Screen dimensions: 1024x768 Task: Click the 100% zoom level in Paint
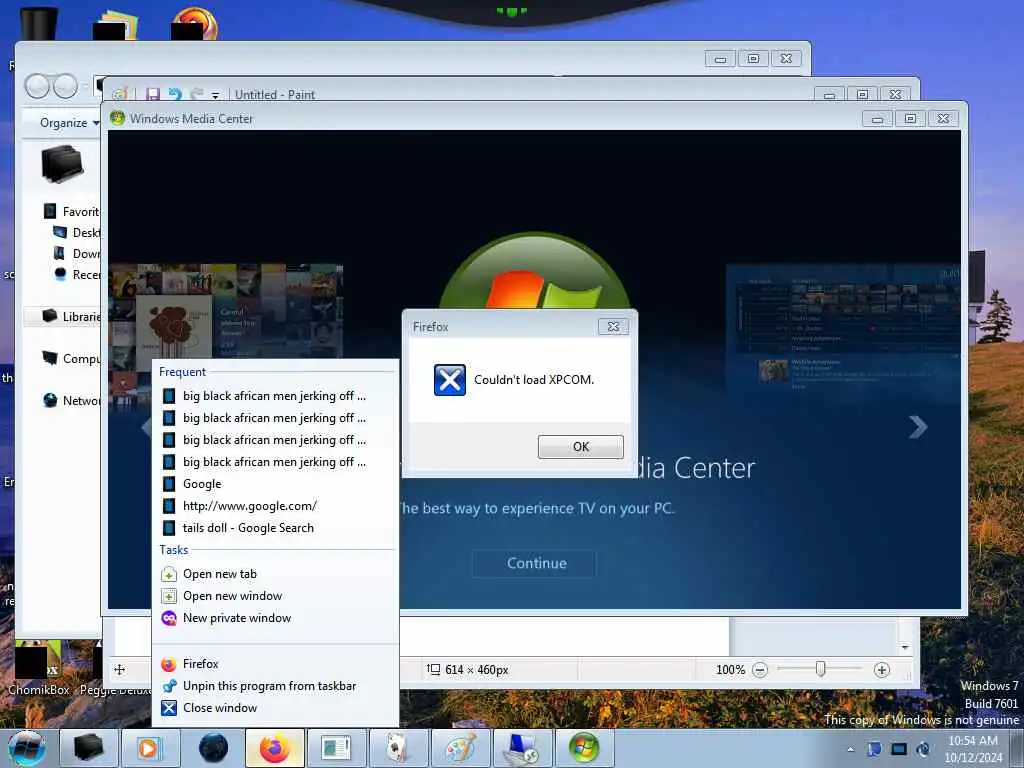coord(730,670)
